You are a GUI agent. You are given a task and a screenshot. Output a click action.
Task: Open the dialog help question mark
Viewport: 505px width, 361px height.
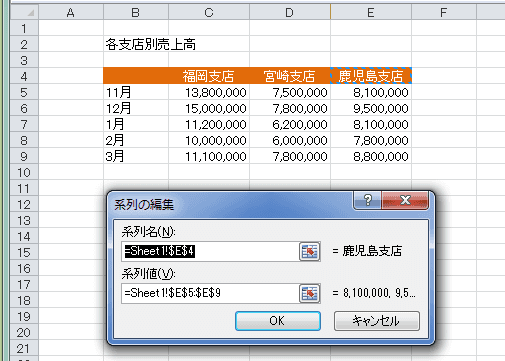[367, 200]
